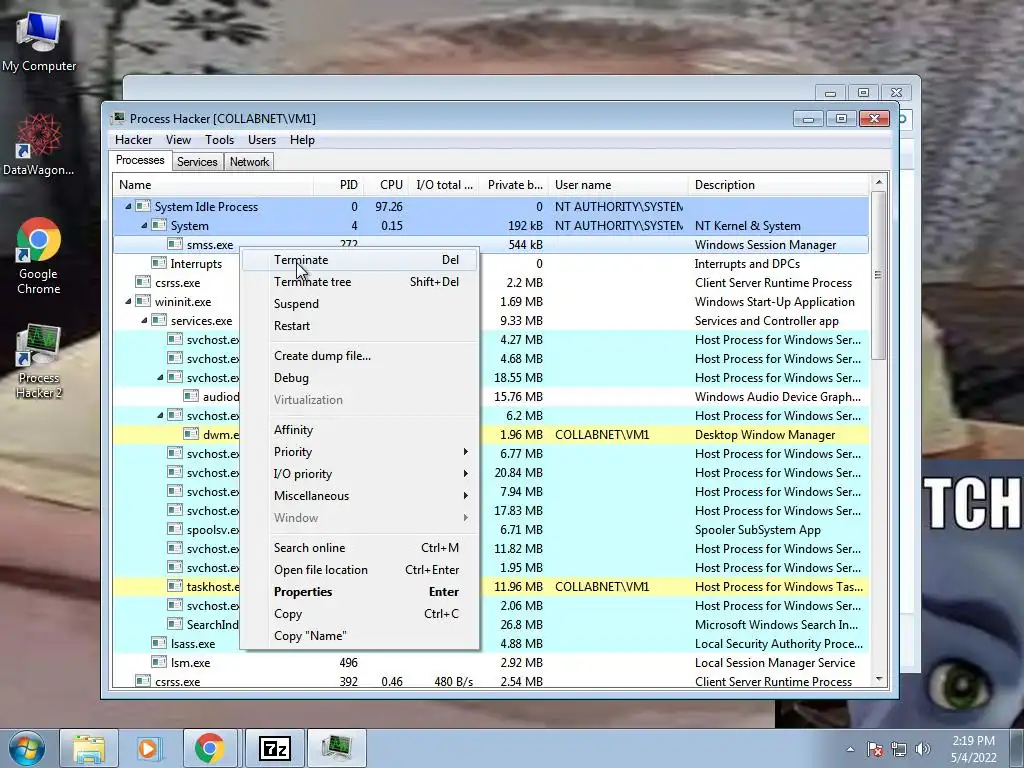Select the Processes tab
This screenshot has width=1024, height=768.
[x=140, y=160]
